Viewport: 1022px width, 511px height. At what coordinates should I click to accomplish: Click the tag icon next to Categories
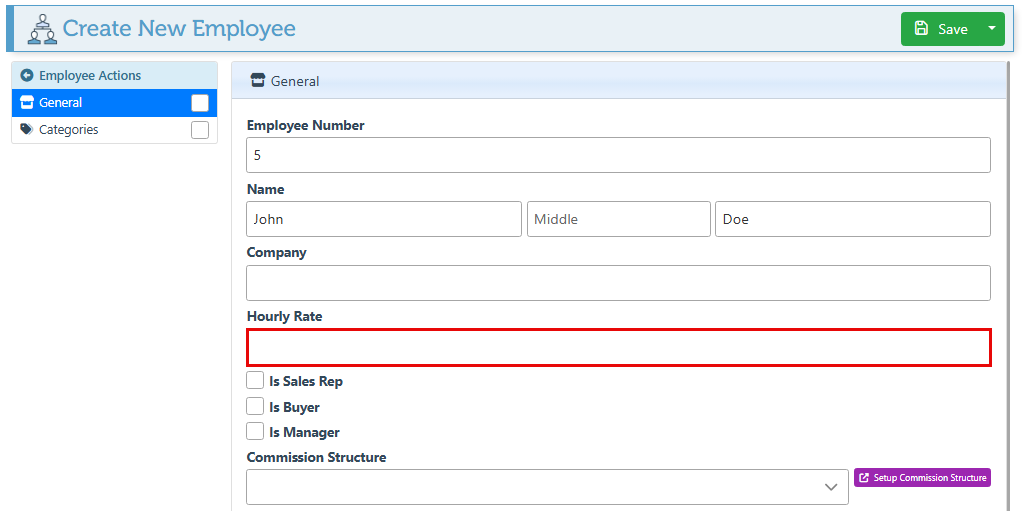[27, 129]
